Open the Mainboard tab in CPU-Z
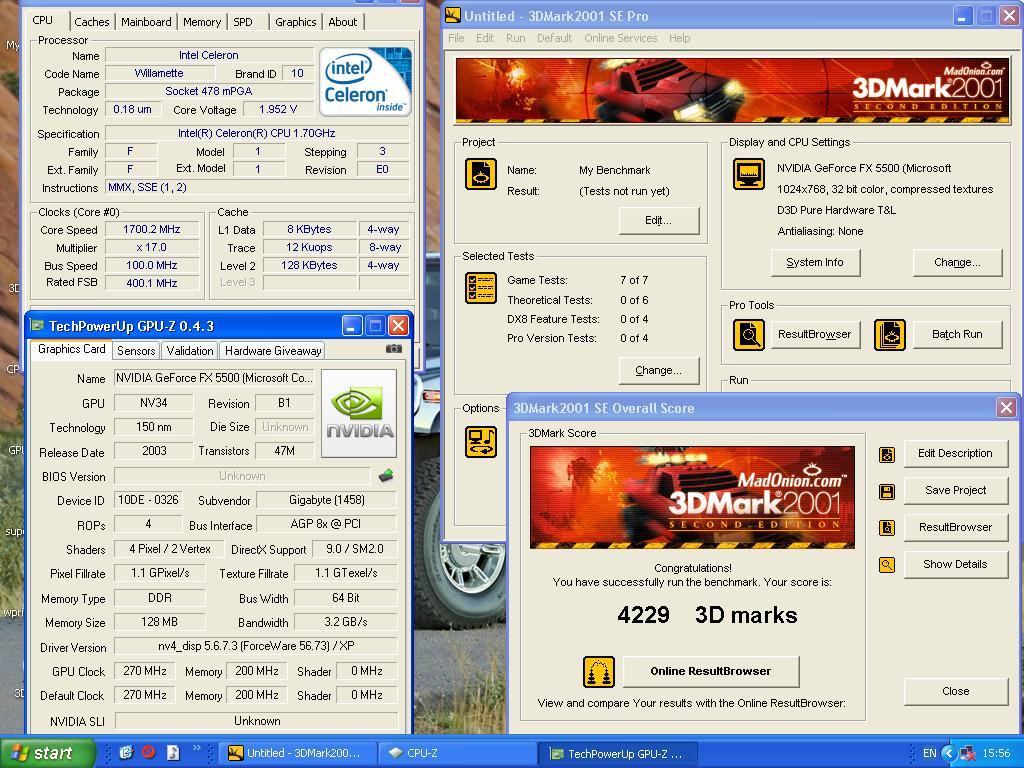Viewport: 1024px width, 768px height. [146, 22]
